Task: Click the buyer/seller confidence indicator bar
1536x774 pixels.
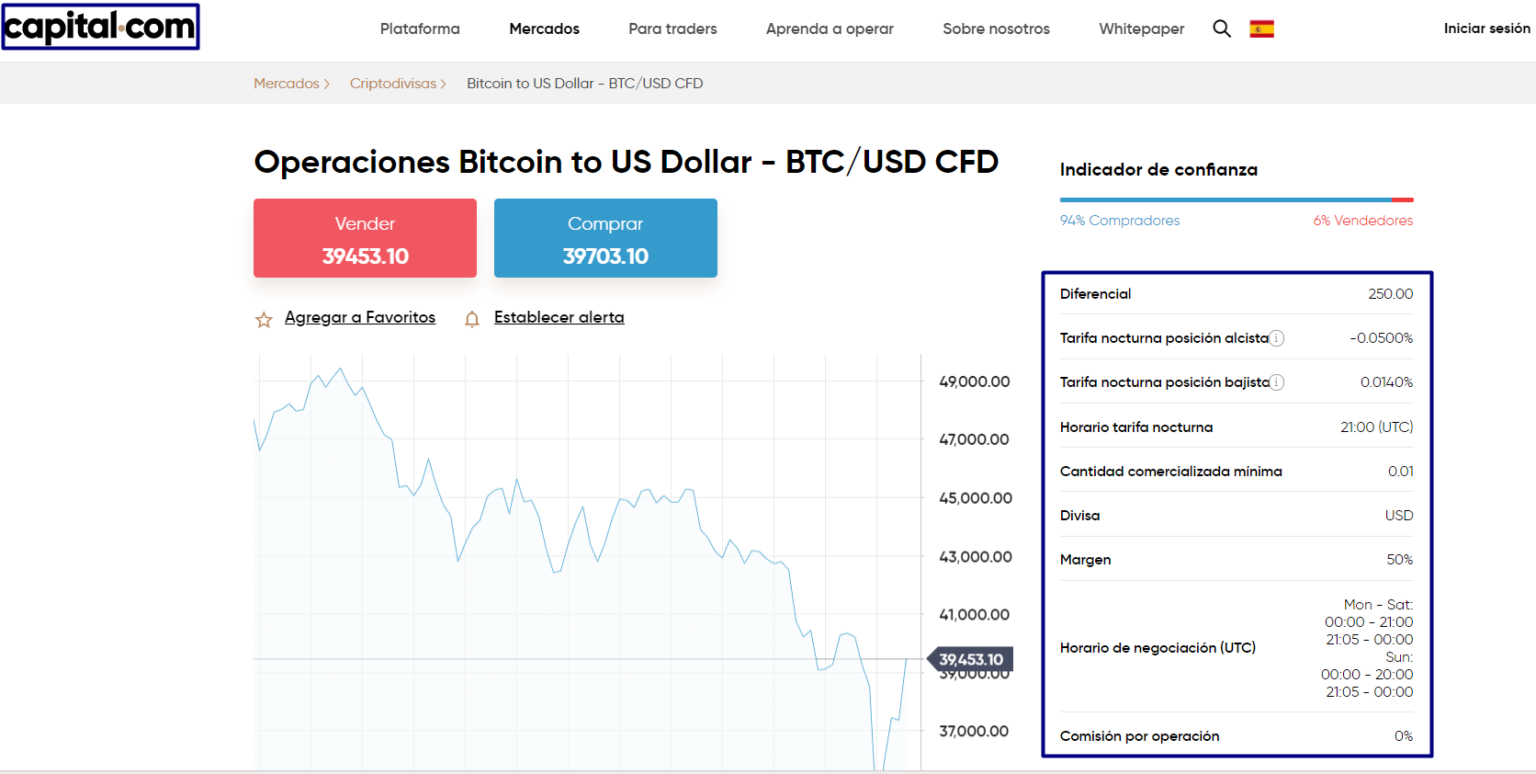Action: pyautogui.click(x=1236, y=200)
